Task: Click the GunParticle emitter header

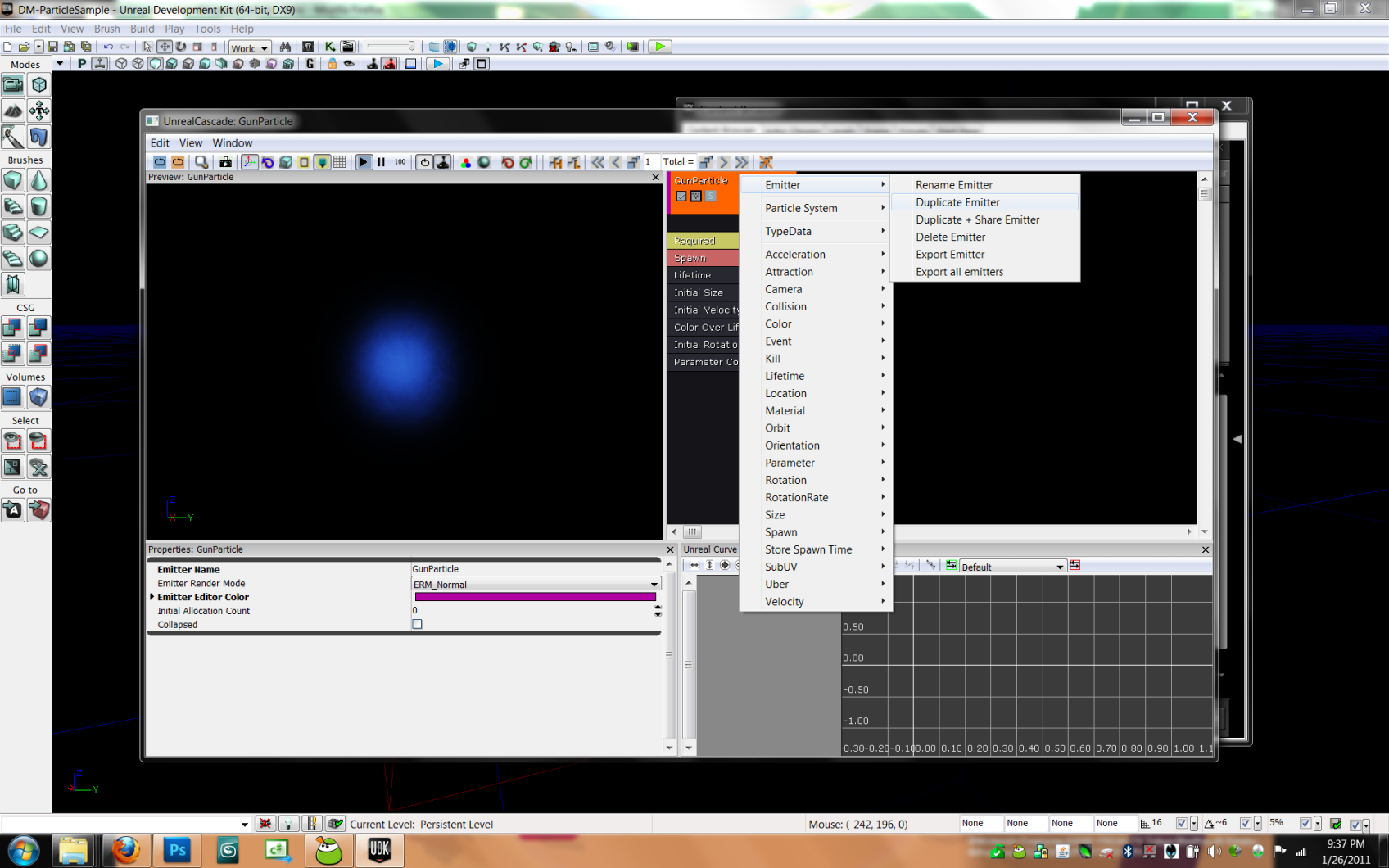Action: point(704,193)
